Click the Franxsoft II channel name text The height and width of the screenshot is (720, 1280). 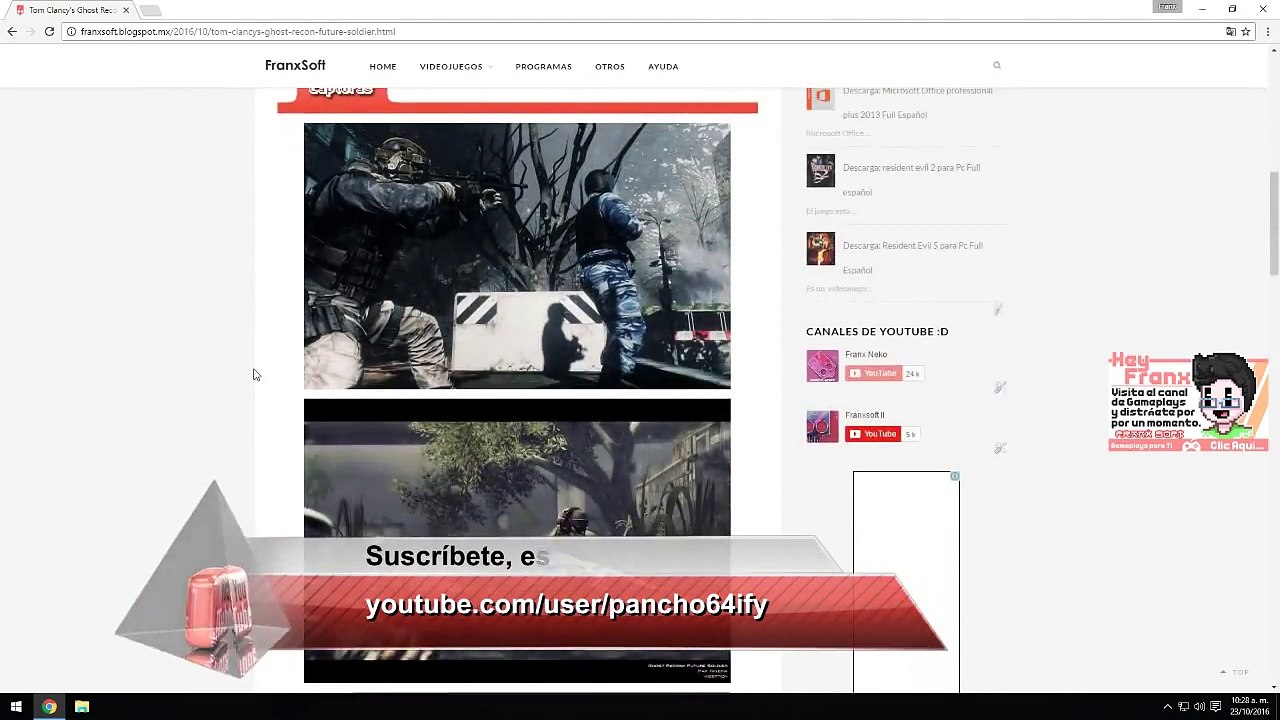pyautogui.click(x=865, y=415)
